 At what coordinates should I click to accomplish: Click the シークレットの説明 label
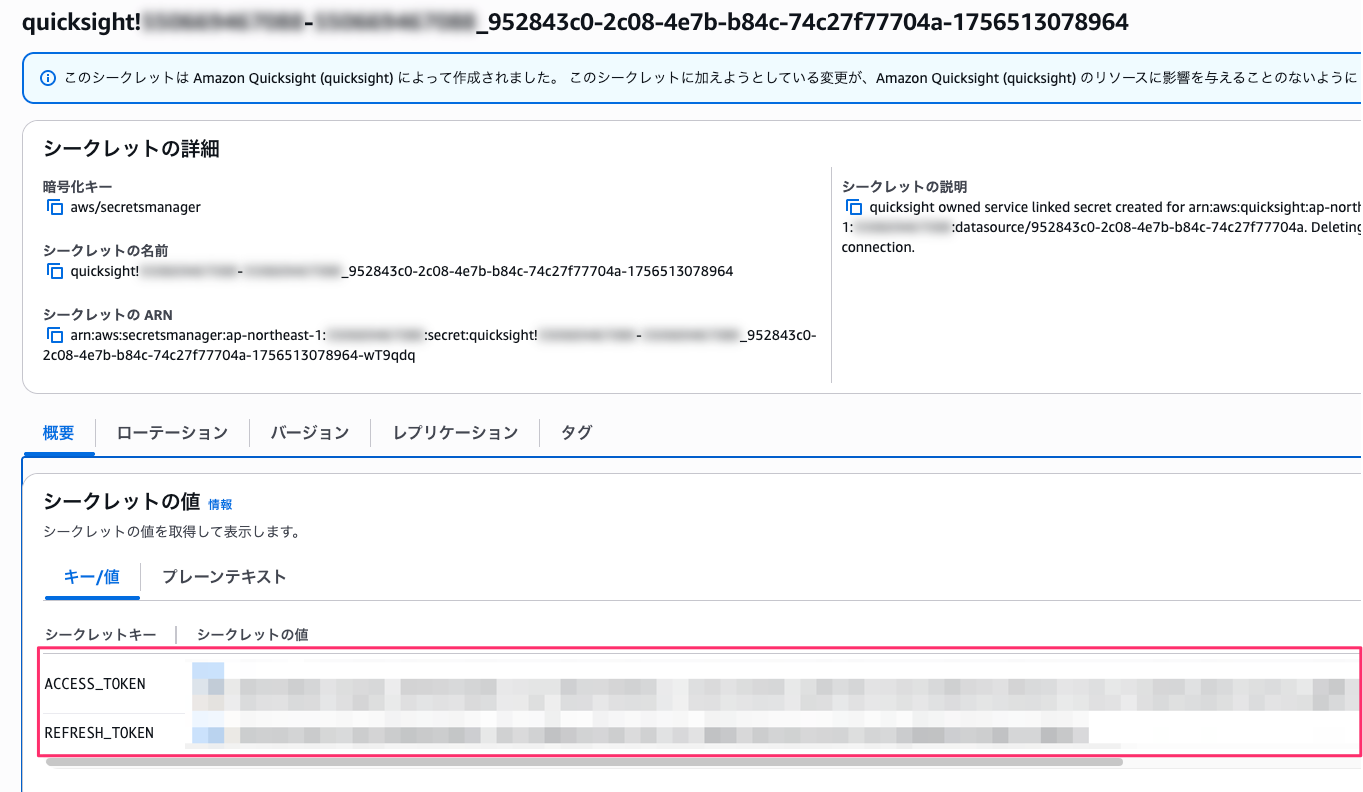tap(904, 187)
